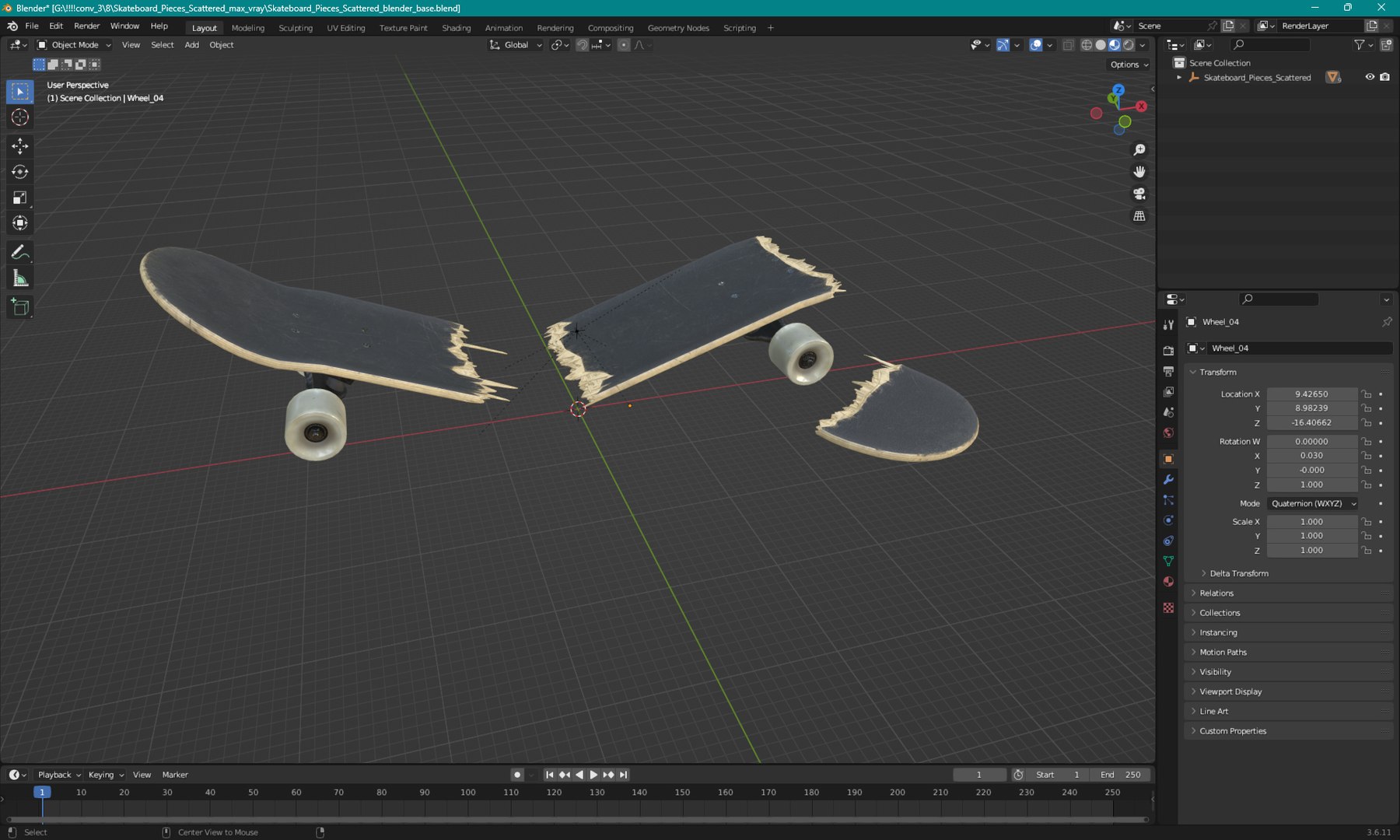
Task: Play the animation
Action: click(593, 775)
